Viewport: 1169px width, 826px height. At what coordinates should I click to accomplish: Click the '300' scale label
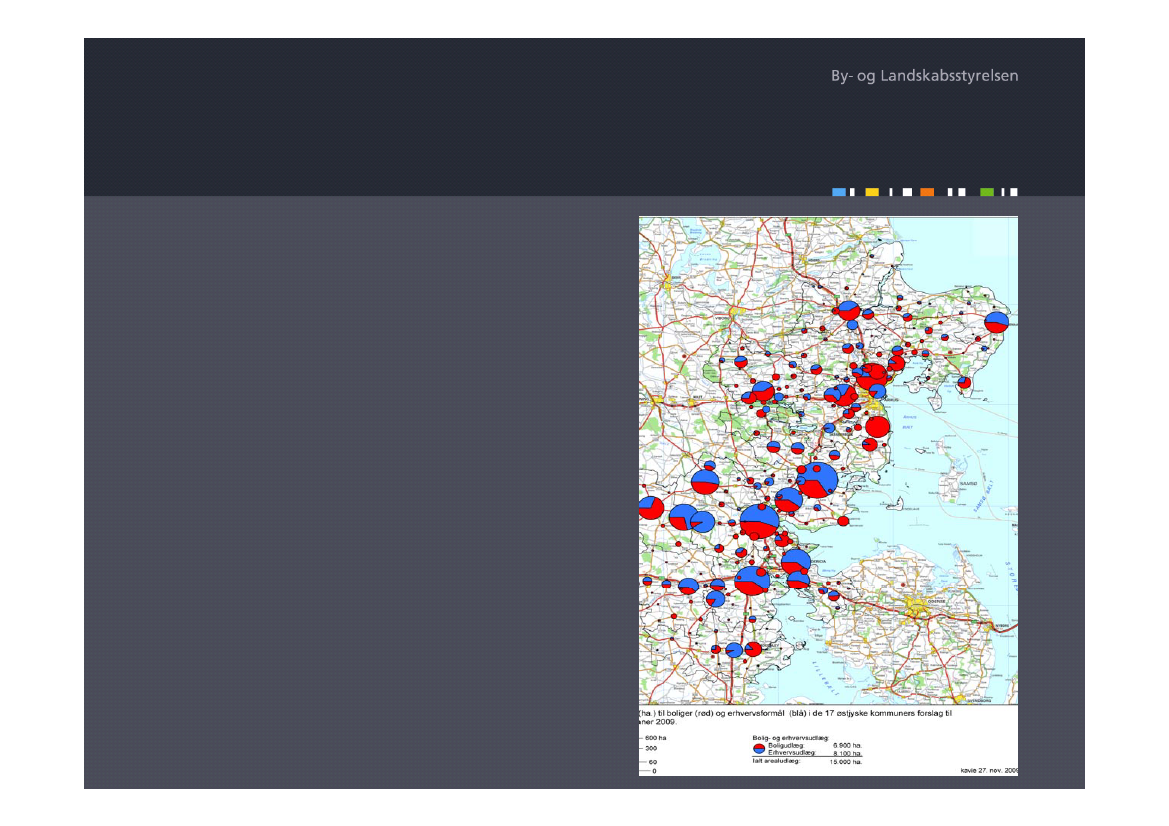coord(652,748)
